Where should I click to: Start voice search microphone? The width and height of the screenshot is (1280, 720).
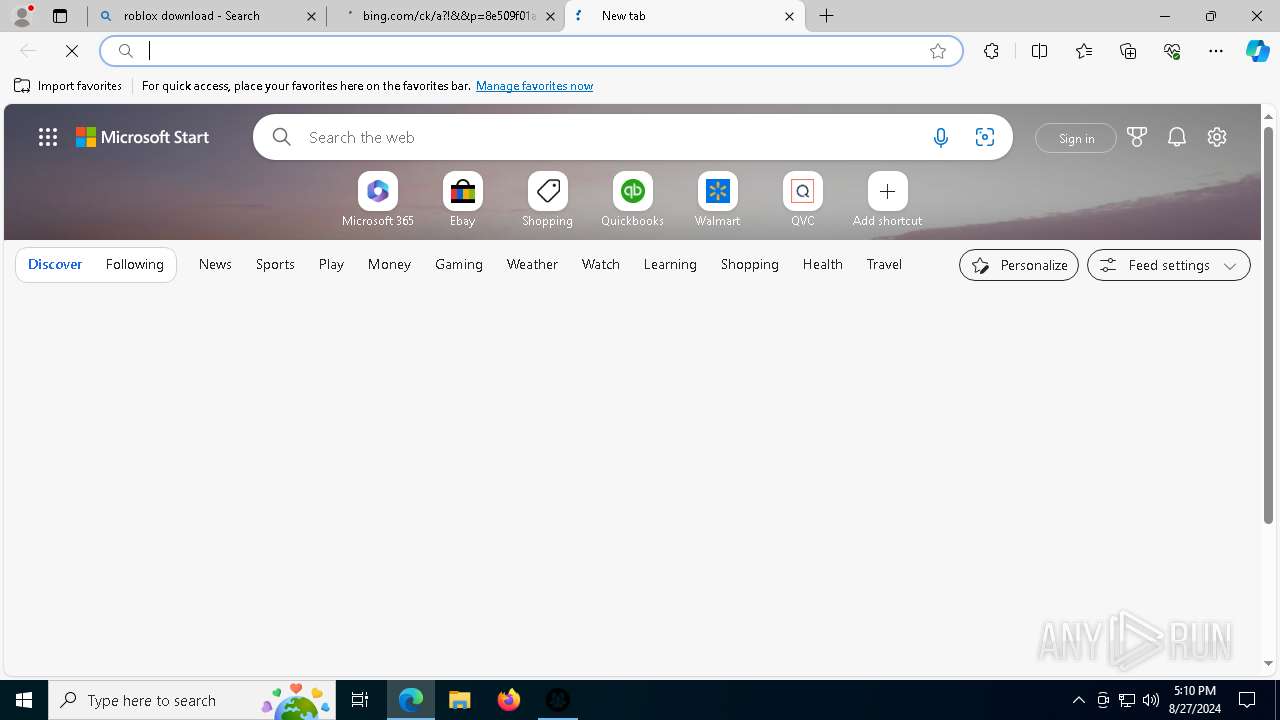tap(940, 138)
